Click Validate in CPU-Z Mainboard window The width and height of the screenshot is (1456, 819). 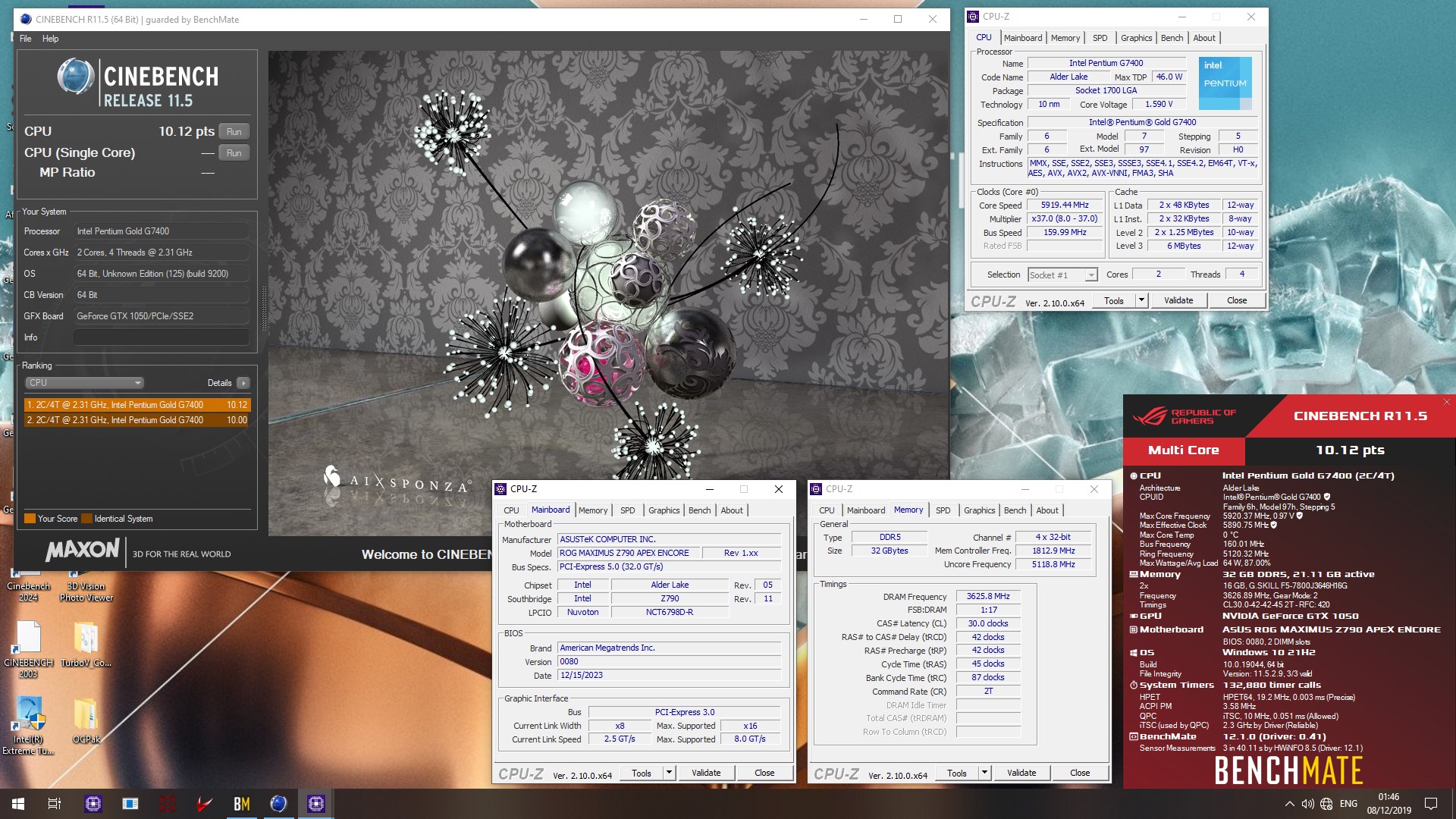(x=706, y=773)
